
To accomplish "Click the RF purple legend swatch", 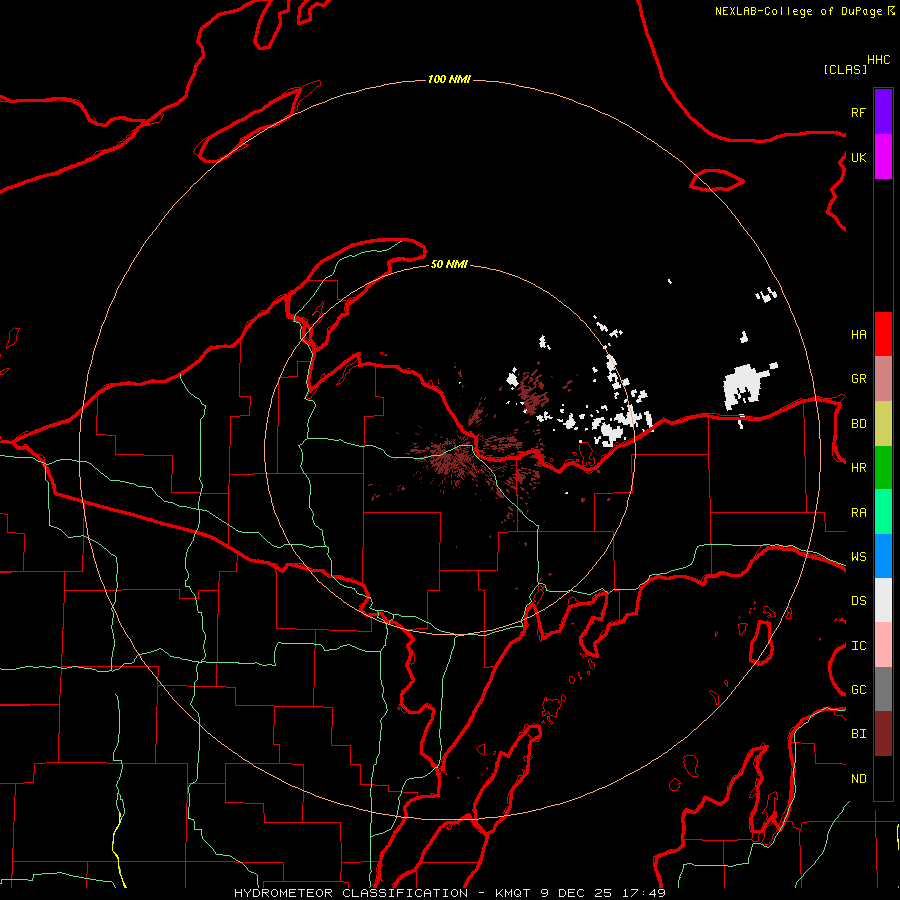I will click(883, 112).
